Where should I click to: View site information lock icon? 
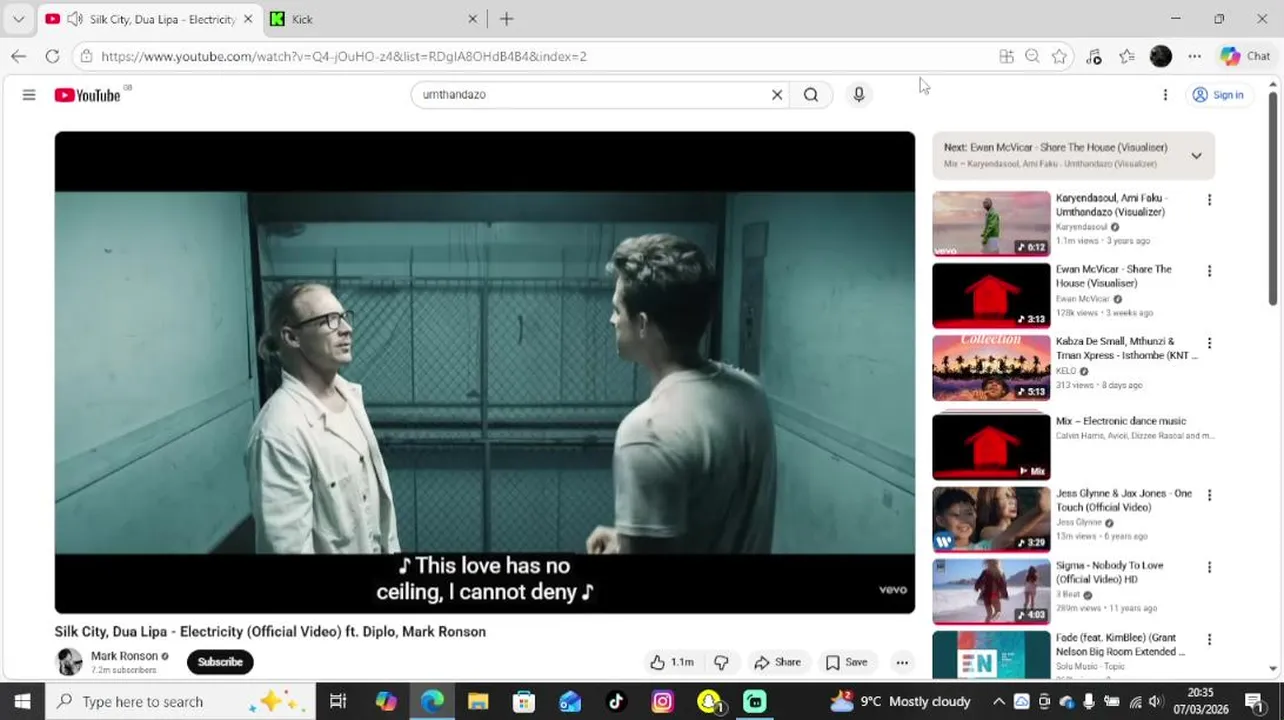(x=87, y=56)
